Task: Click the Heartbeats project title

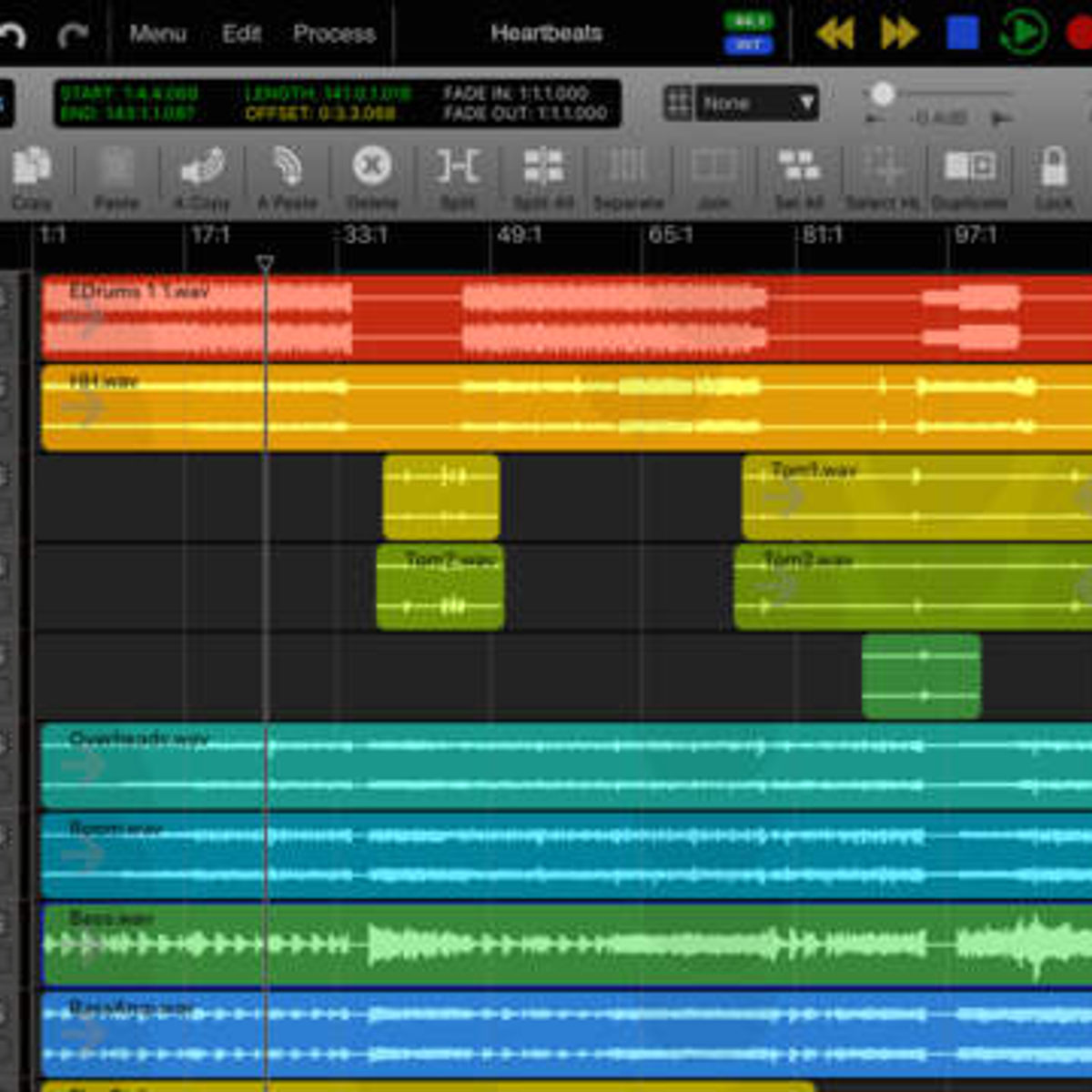Action: pos(546,34)
